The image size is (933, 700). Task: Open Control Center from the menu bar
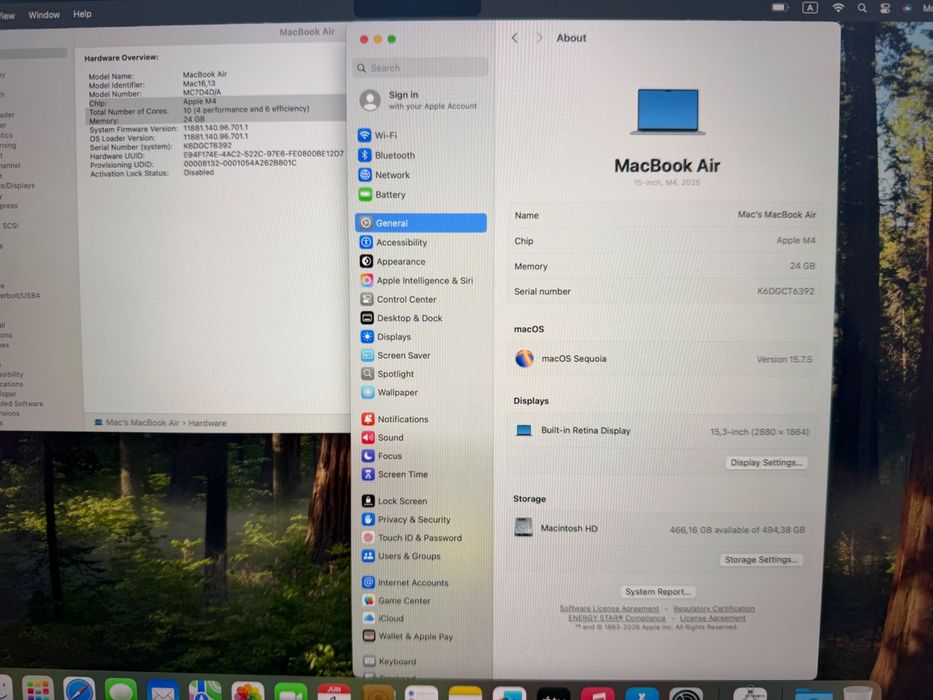tap(885, 8)
